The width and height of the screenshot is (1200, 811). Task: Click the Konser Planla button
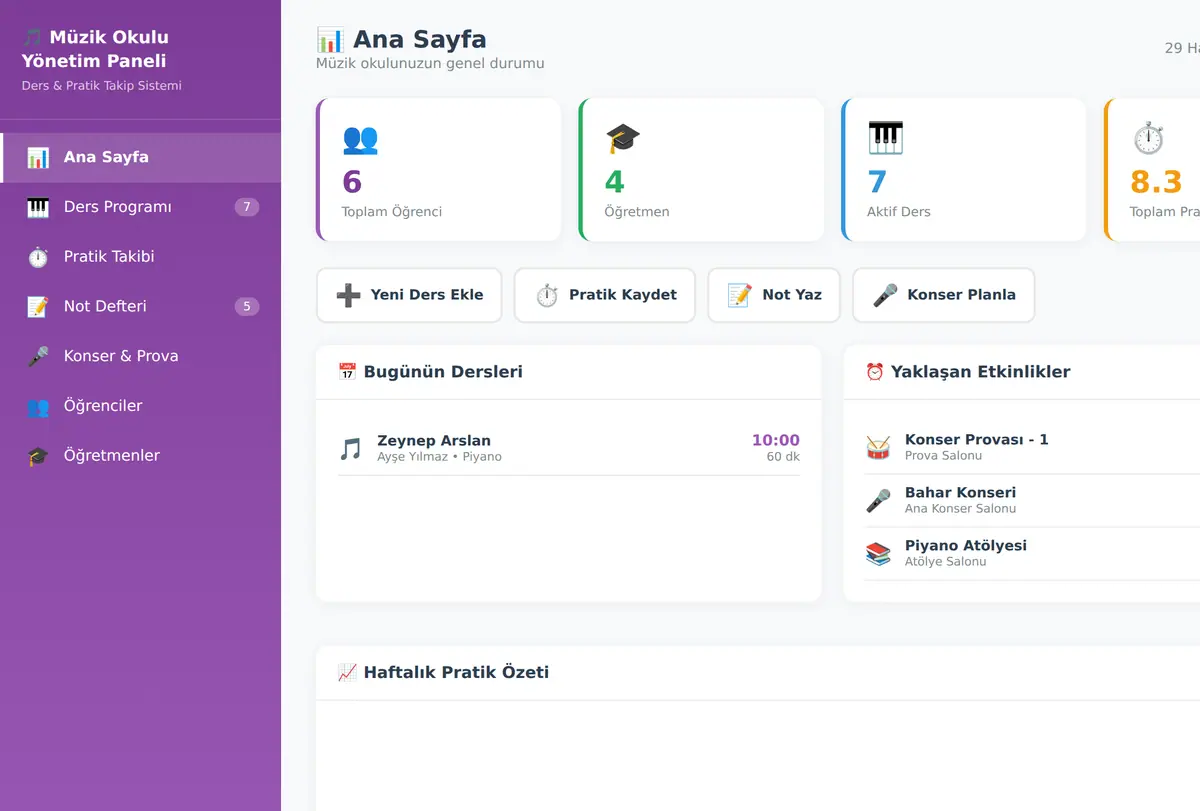click(x=943, y=295)
